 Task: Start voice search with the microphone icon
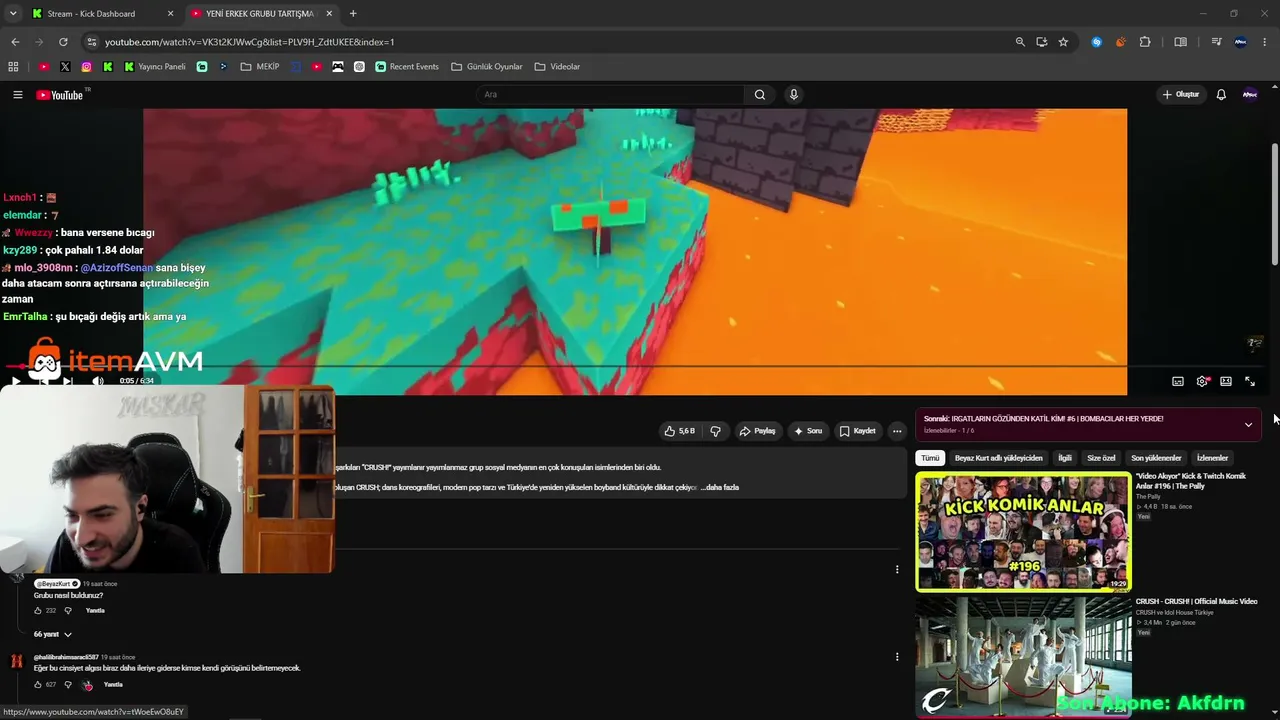[794, 95]
